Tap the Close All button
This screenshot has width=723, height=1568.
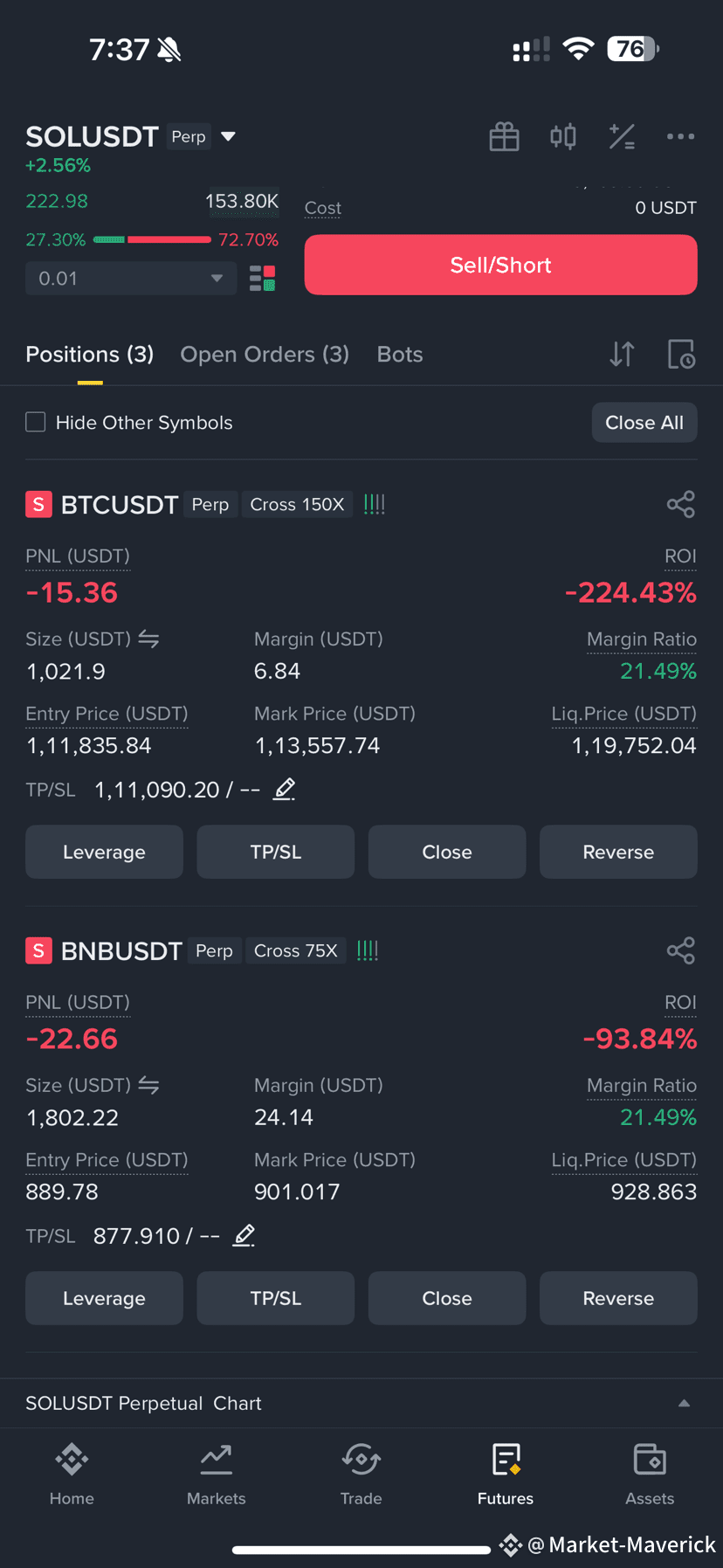point(644,423)
